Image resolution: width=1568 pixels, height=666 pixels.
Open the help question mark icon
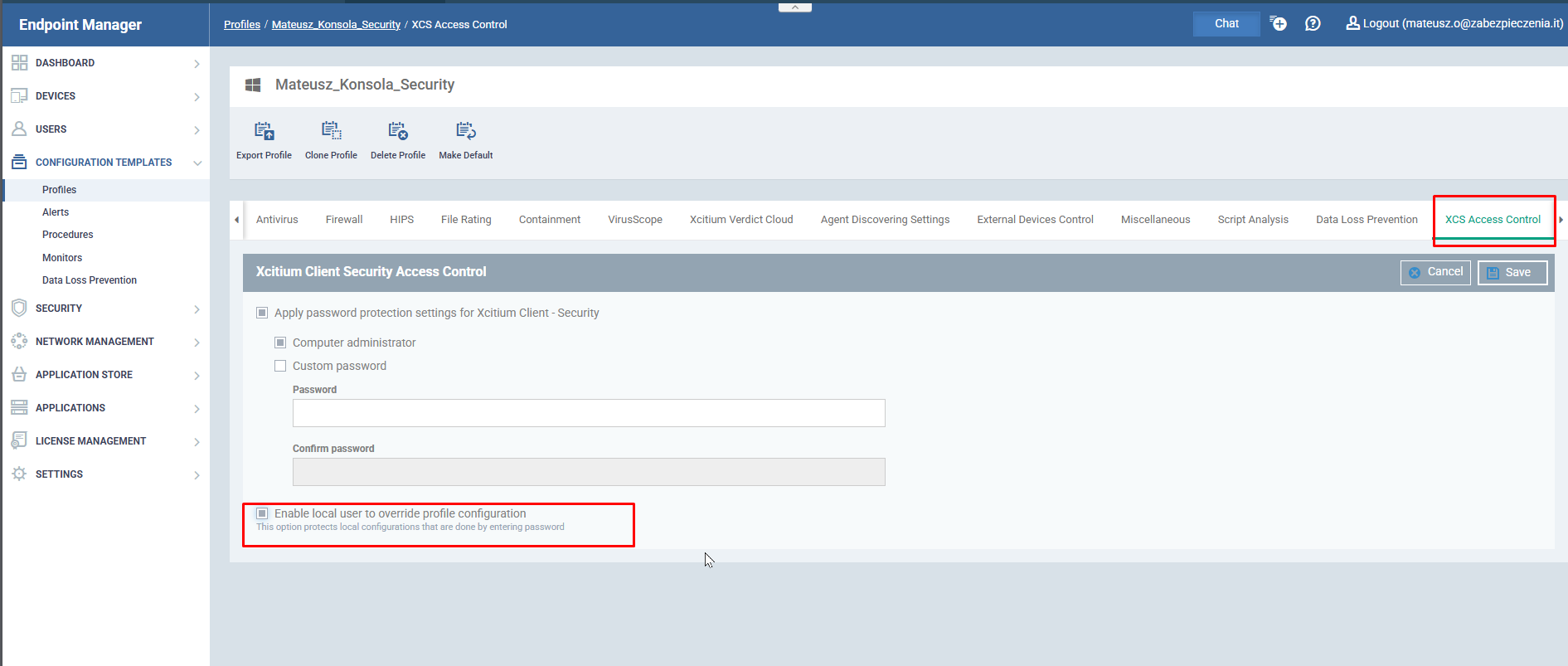(x=1313, y=23)
